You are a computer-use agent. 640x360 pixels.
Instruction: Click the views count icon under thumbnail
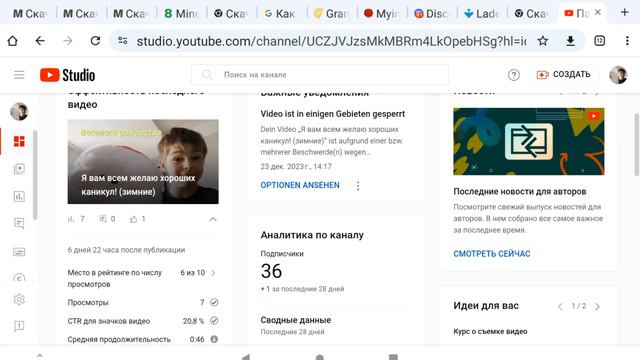pyautogui.click(x=71, y=219)
